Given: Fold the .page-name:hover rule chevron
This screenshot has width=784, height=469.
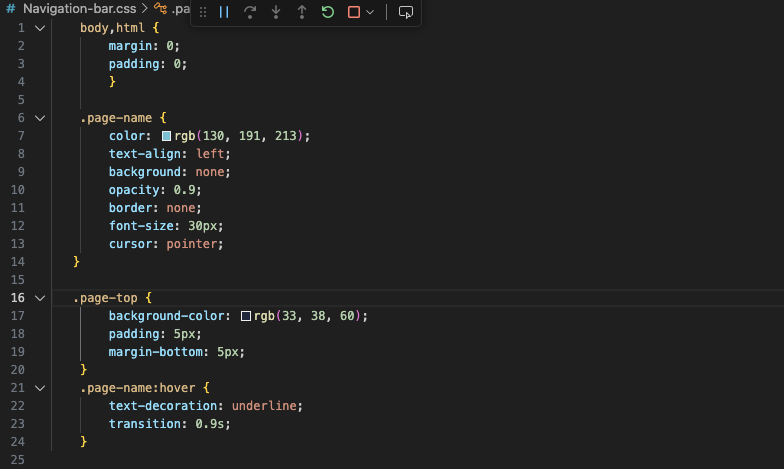Looking at the screenshot, I should (40, 387).
